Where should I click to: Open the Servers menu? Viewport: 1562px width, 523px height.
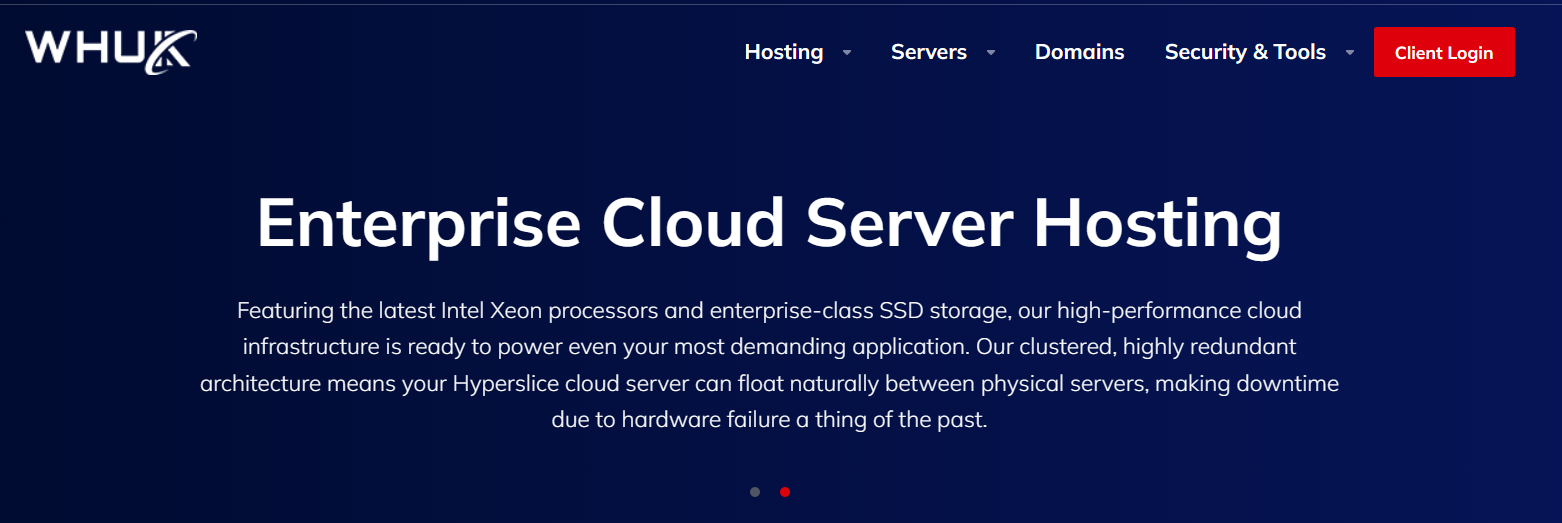tap(929, 52)
